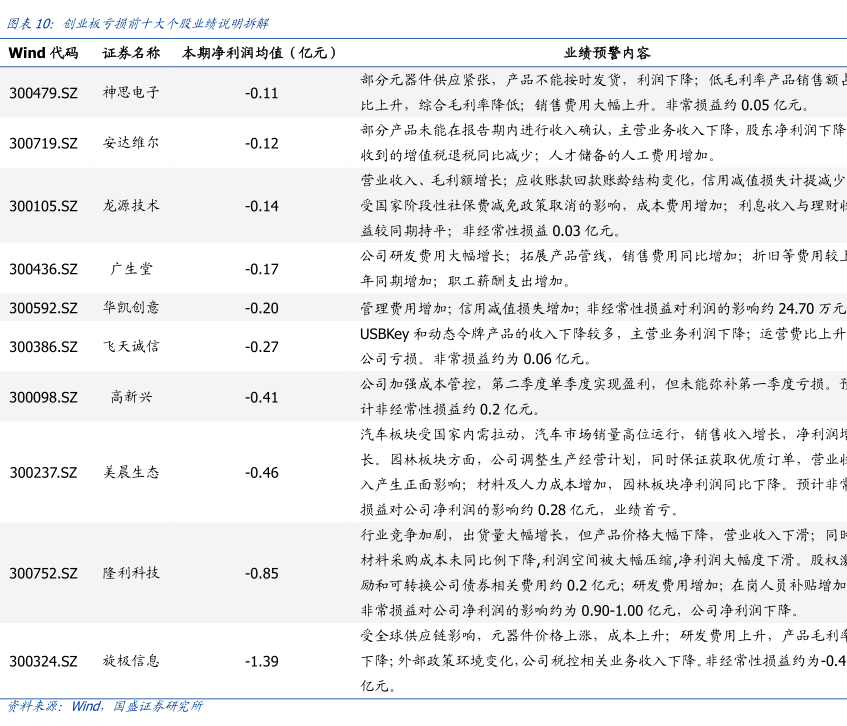Select the security name 高新兴
Image resolution: width=847 pixels, height=726 pixels.
tap(131, 397)
